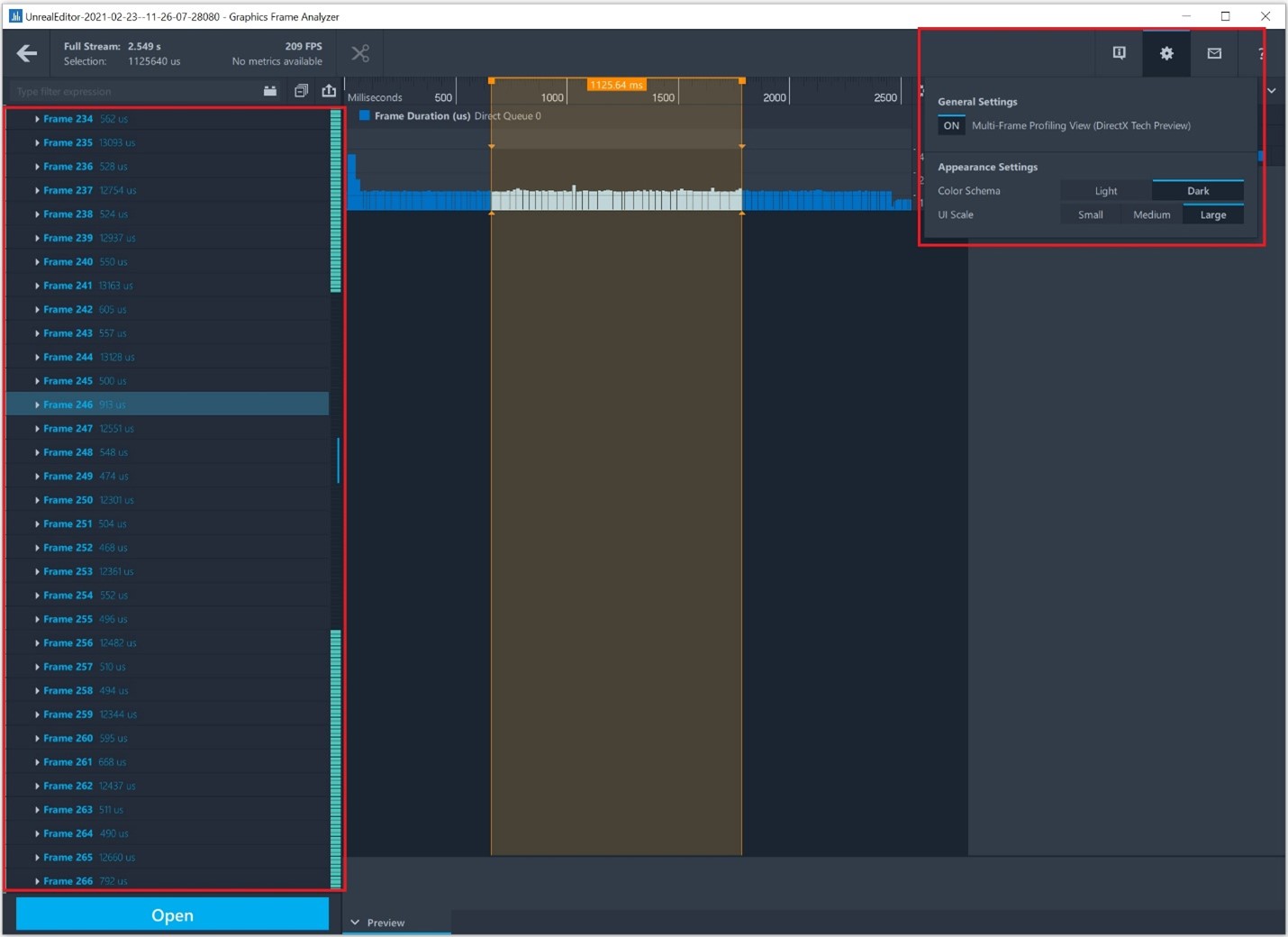The height and width of the screenshot is (937, 1288).
Task: Click the envelope feedback icon
Action: click(1214, 53)
